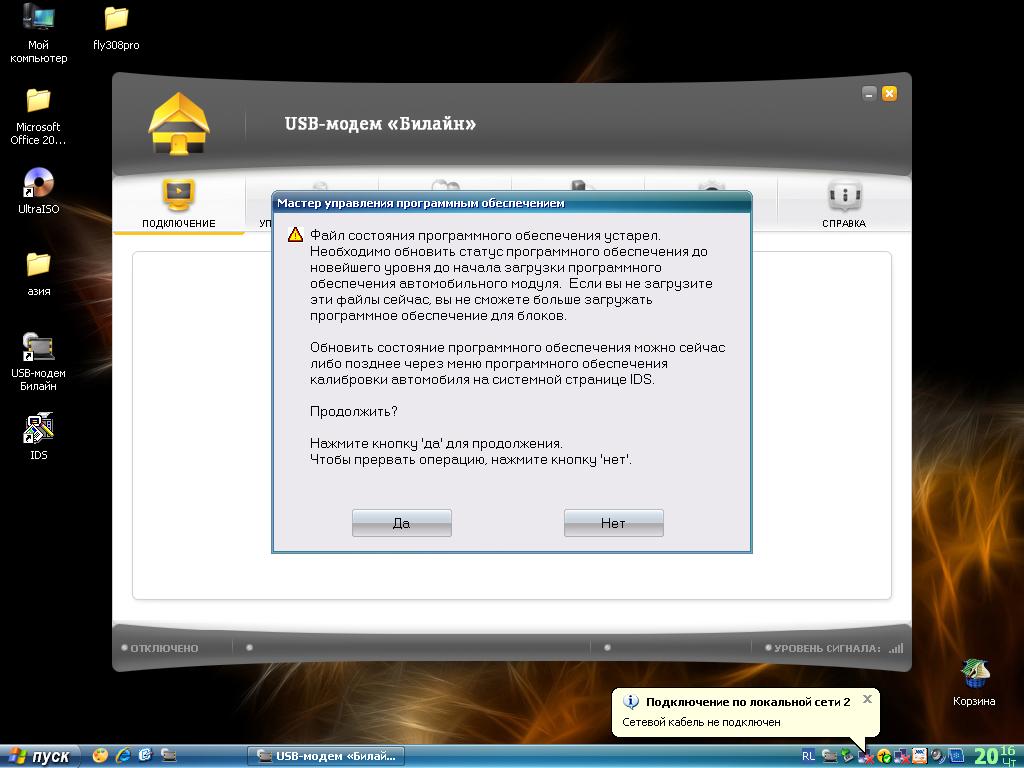Click the orange-framed tray icon left of the speaker
1024x768 pixels.
920,756
